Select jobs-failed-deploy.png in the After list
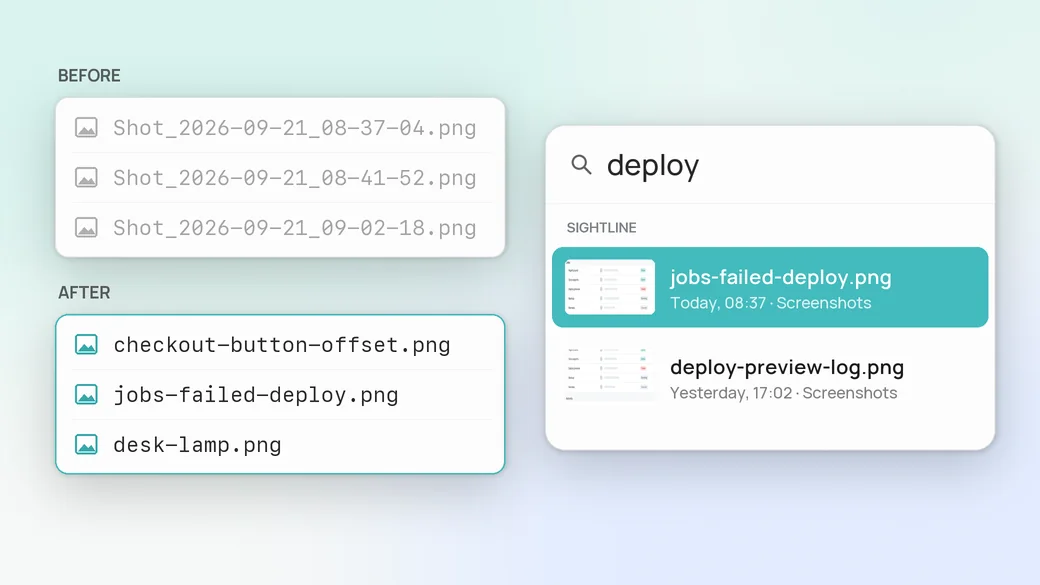Screen dimensions: 1040x585 [256, 395]
